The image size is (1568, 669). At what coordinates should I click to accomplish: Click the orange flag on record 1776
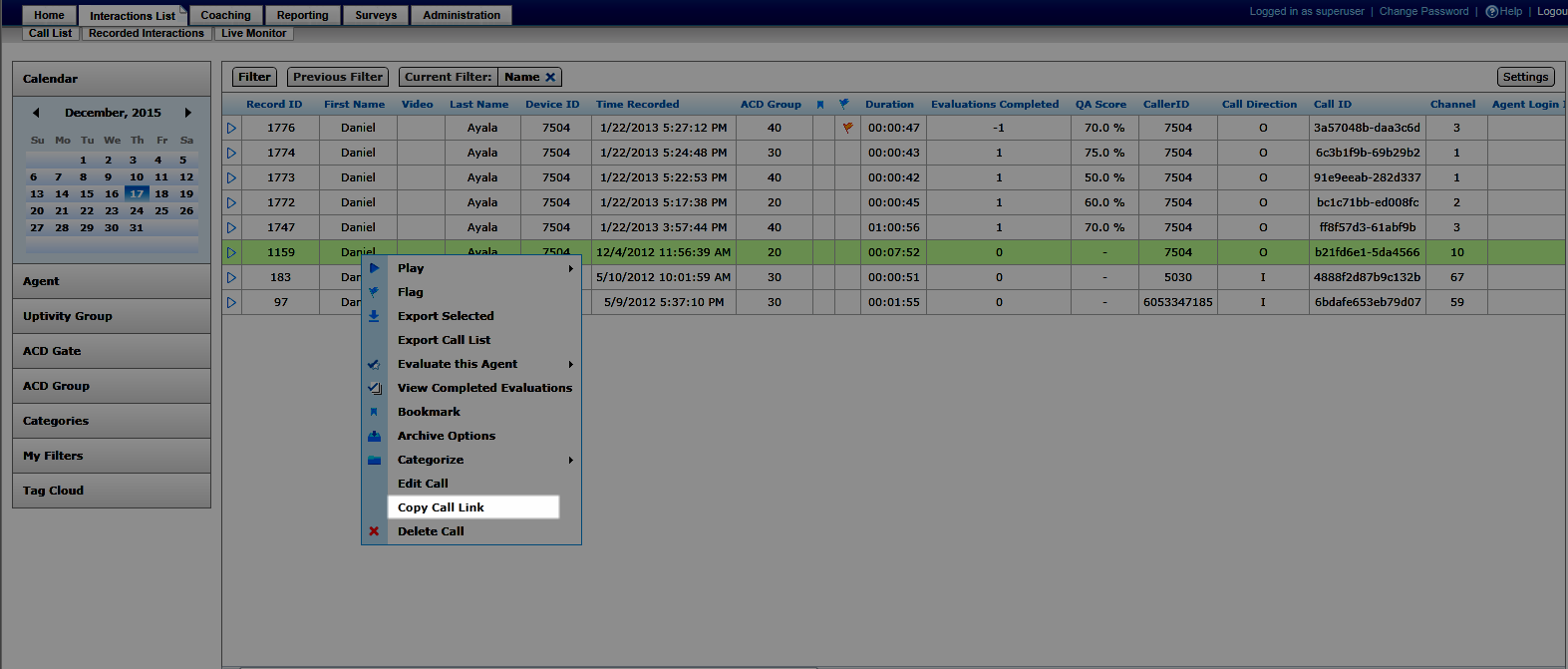(x=847, y=128)
